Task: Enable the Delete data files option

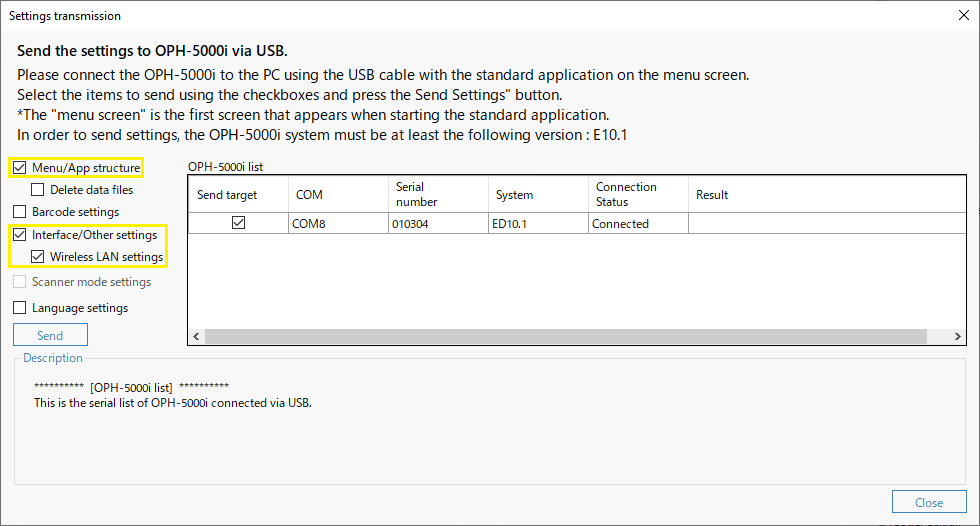Action: 38,189
